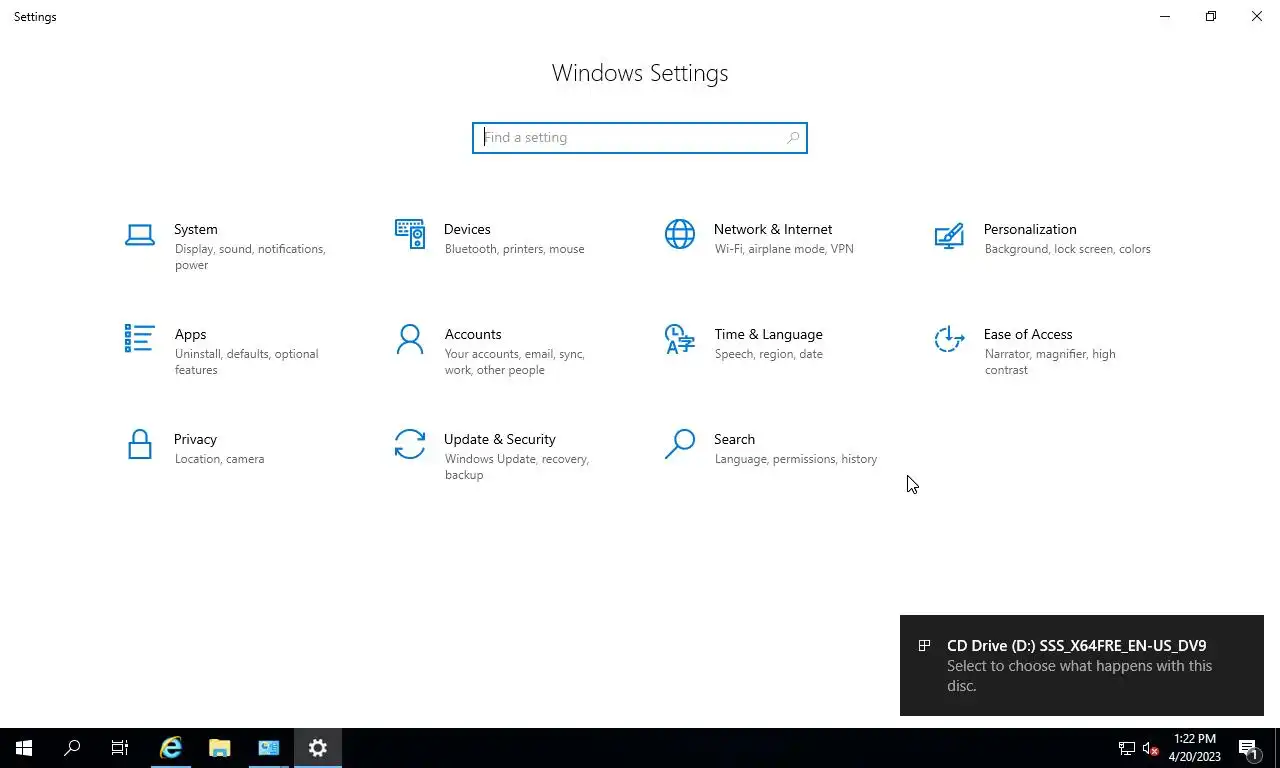Click 'Uninstall, defaults, optional features' text
1280x768 pixels.
pyautogui.click(x=246, y=362)
